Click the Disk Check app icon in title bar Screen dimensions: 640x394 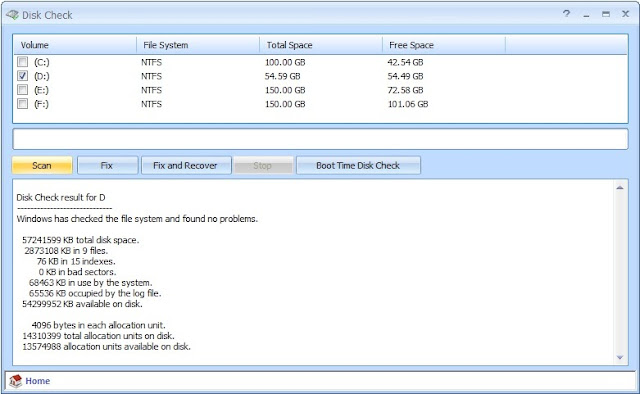pyautogui.click(x=12, y=15)
